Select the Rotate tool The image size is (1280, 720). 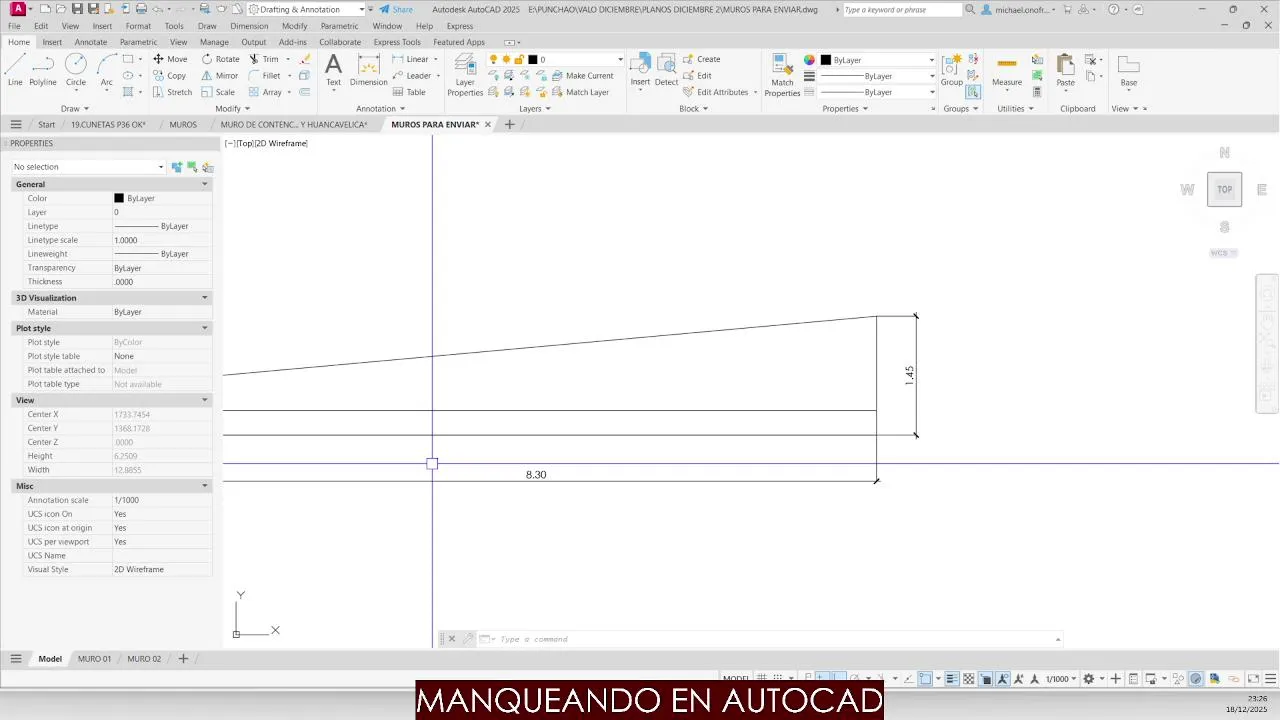click(x=220, y=59)
